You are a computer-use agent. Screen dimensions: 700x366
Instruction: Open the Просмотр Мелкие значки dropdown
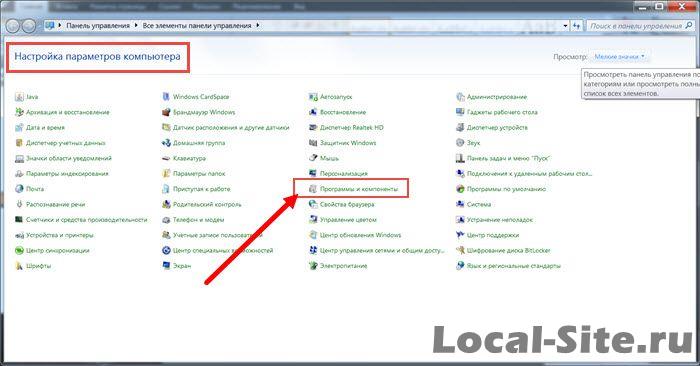pos(620,57)
